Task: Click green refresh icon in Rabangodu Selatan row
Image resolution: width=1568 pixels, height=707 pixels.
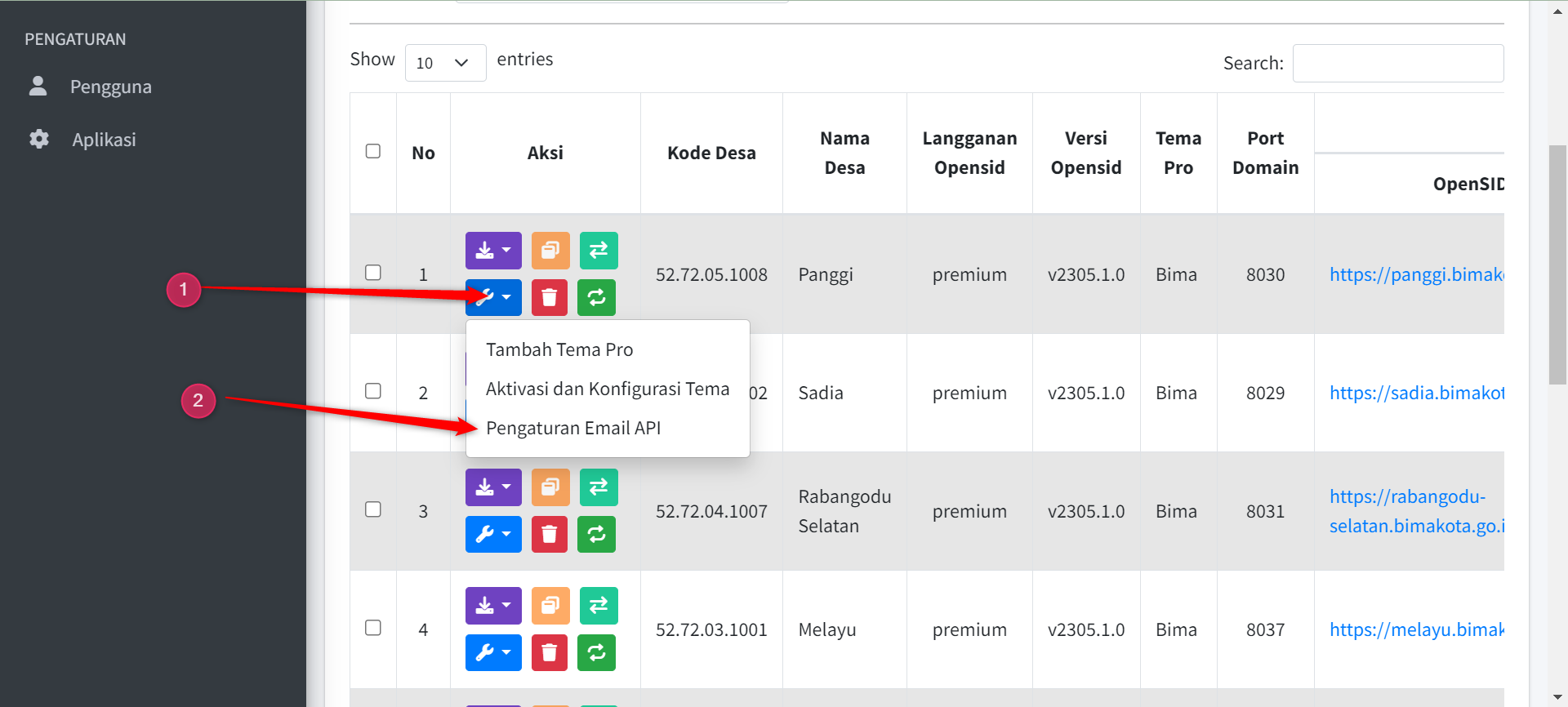Action: pos(597,534)
